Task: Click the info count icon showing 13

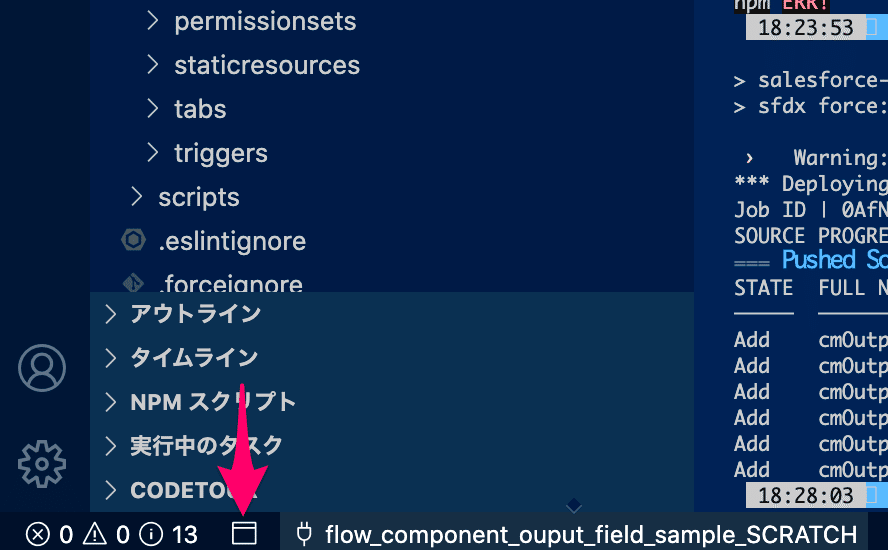Action: 151,534
